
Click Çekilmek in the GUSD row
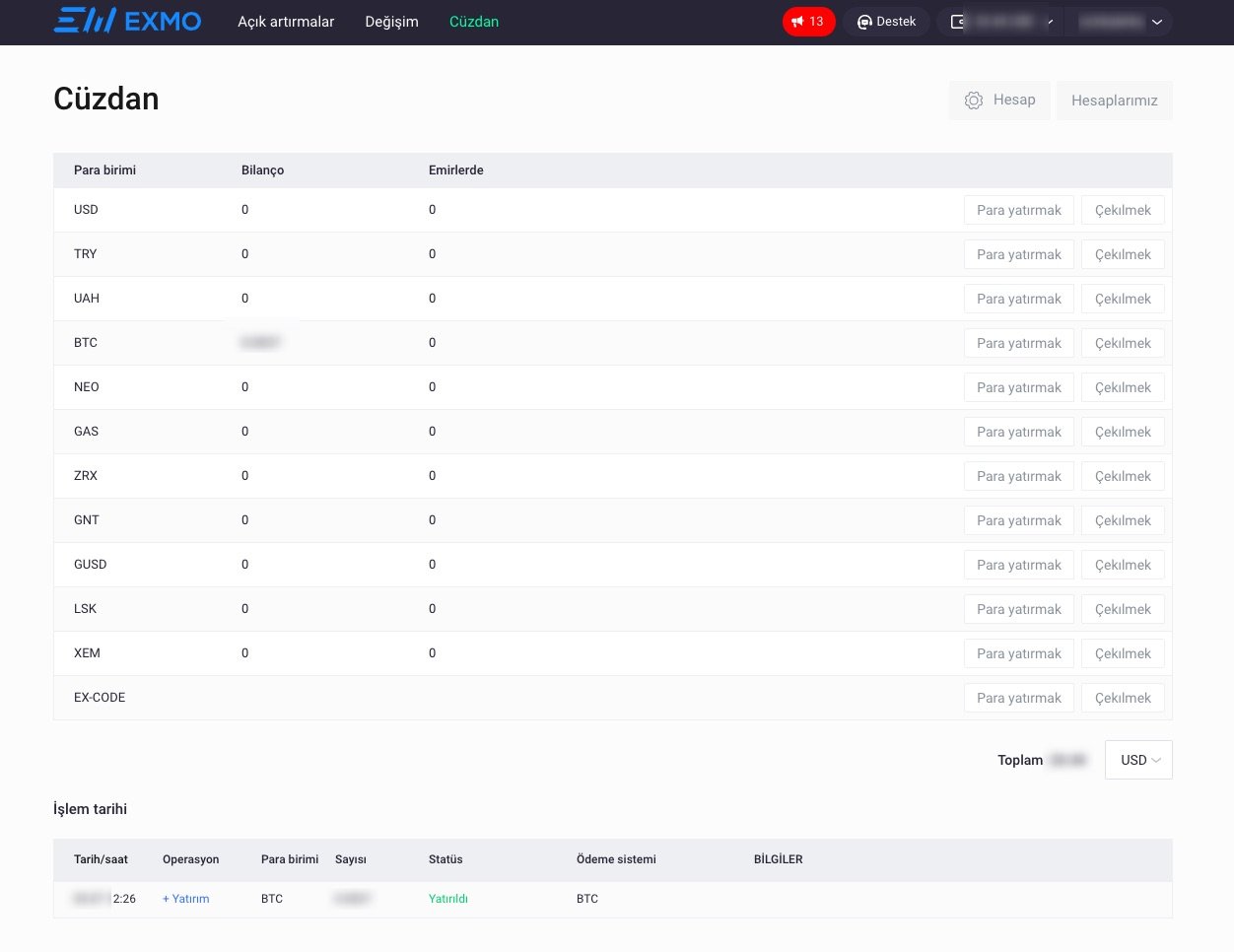click(x=1123, y=565)
